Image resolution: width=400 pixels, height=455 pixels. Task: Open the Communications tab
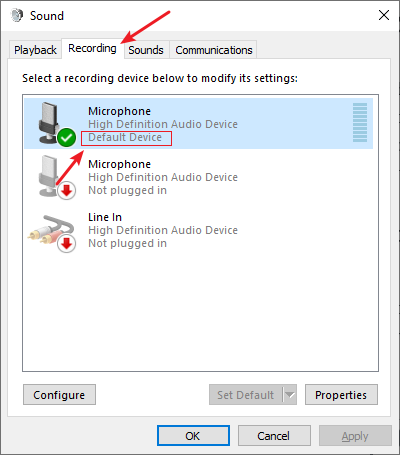214,50
